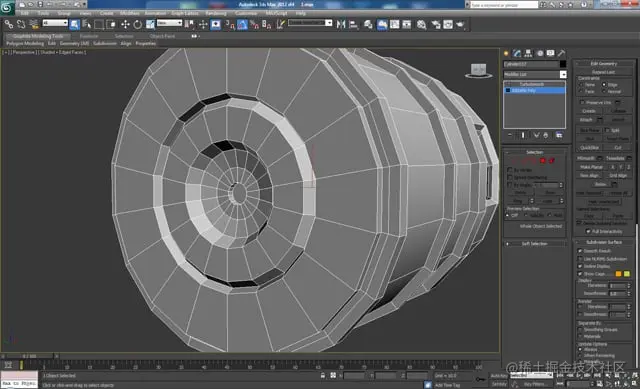The height and width of the screenshot is (389, 640).
Task: Click Remove Modifier trash icon under stack
Action: tap(546, 135)
